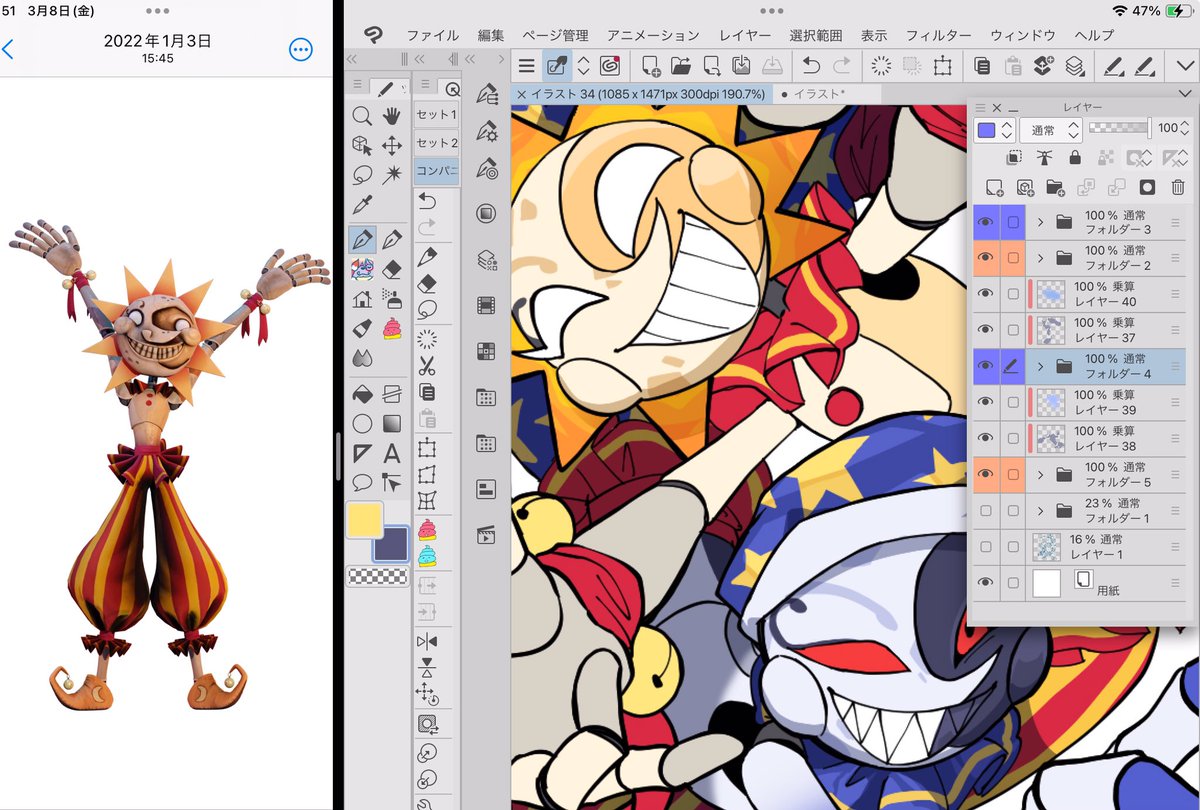Show hidden レイヤー 1 via visibility box
The height and width of the screenshot is (810, 1200).
coord(985,546)
